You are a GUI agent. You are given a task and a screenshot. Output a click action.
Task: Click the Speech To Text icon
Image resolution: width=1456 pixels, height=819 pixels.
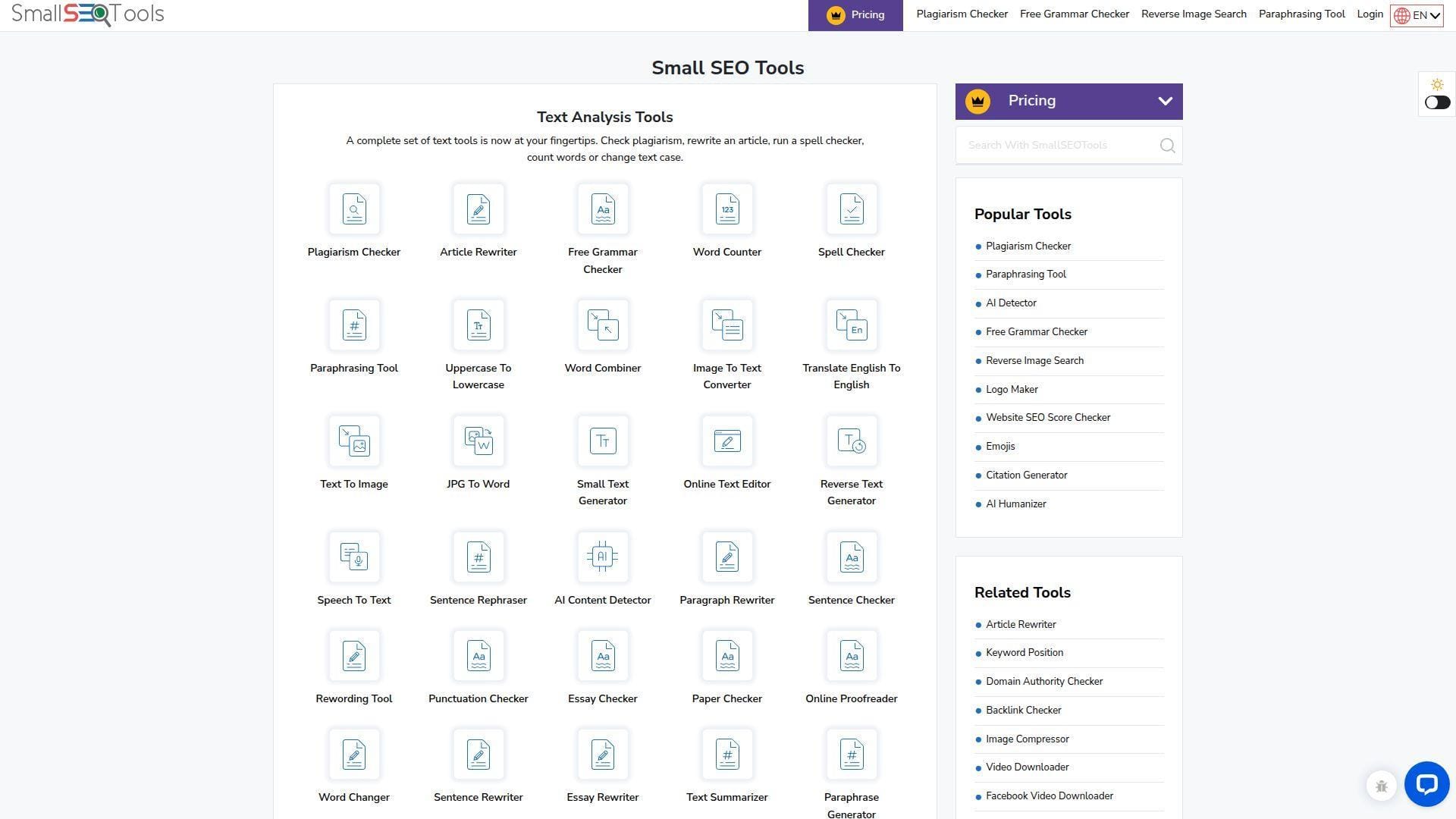click(x=354, y=557)
